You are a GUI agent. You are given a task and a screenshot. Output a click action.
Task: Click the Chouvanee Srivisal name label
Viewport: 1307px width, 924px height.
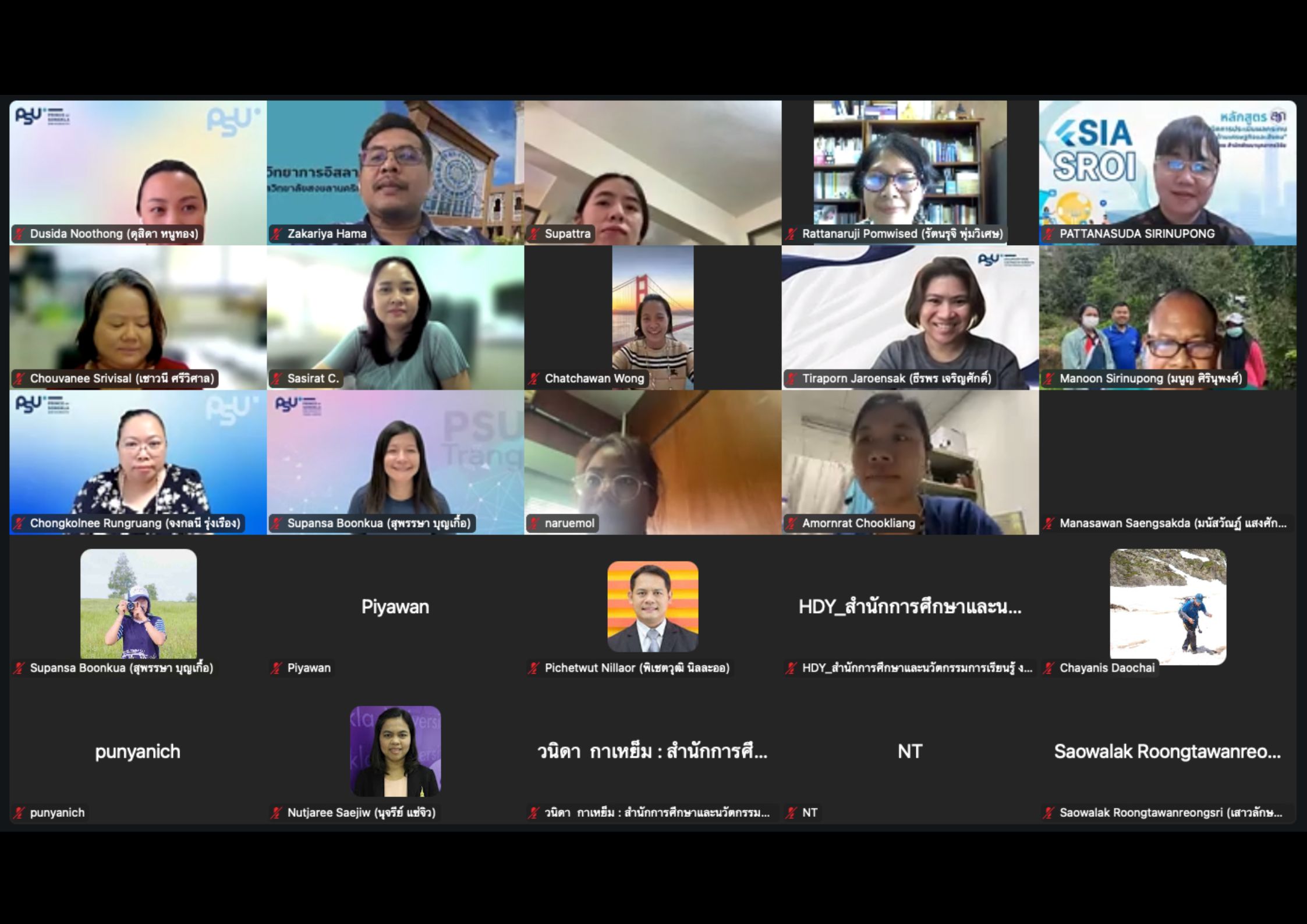122,379
